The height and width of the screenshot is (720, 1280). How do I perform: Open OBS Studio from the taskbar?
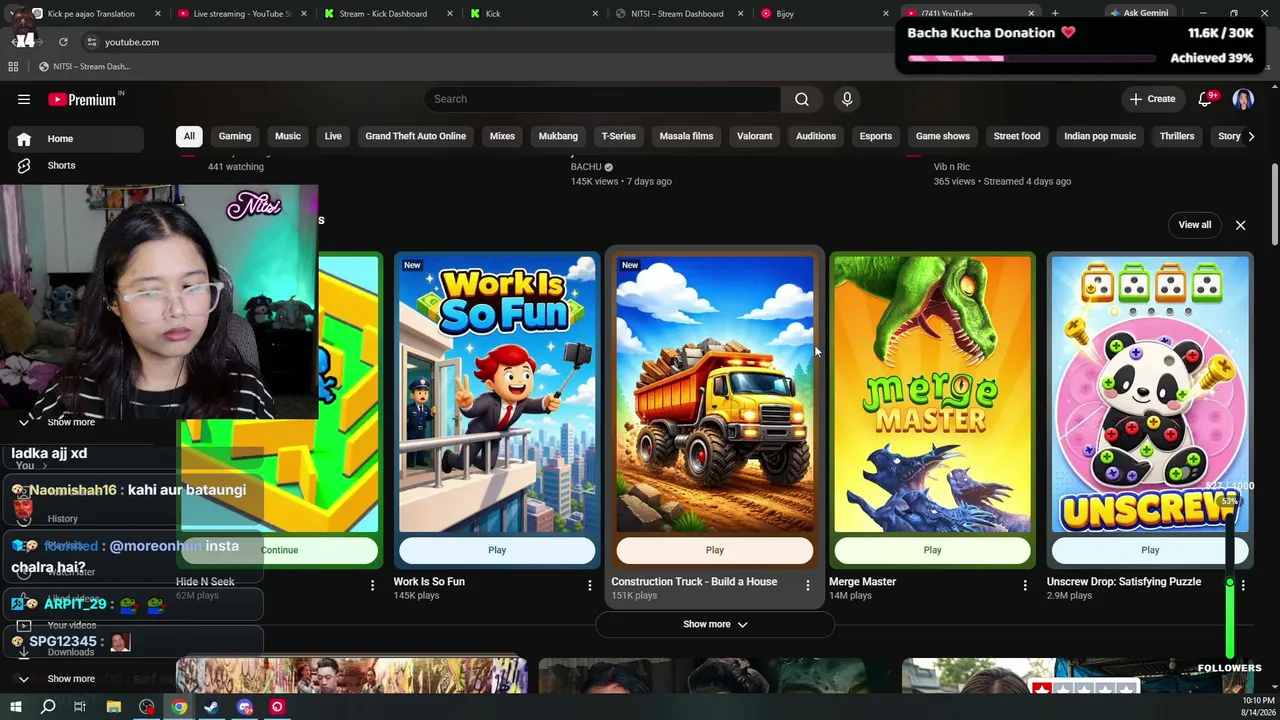click(x=147, y=707)
